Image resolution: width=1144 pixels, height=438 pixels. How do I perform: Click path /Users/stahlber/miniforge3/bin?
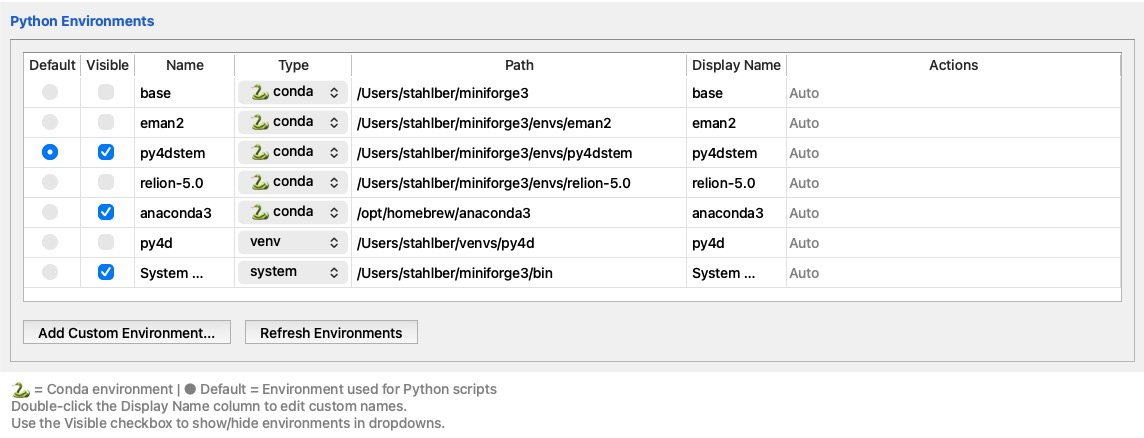(455, 273)
